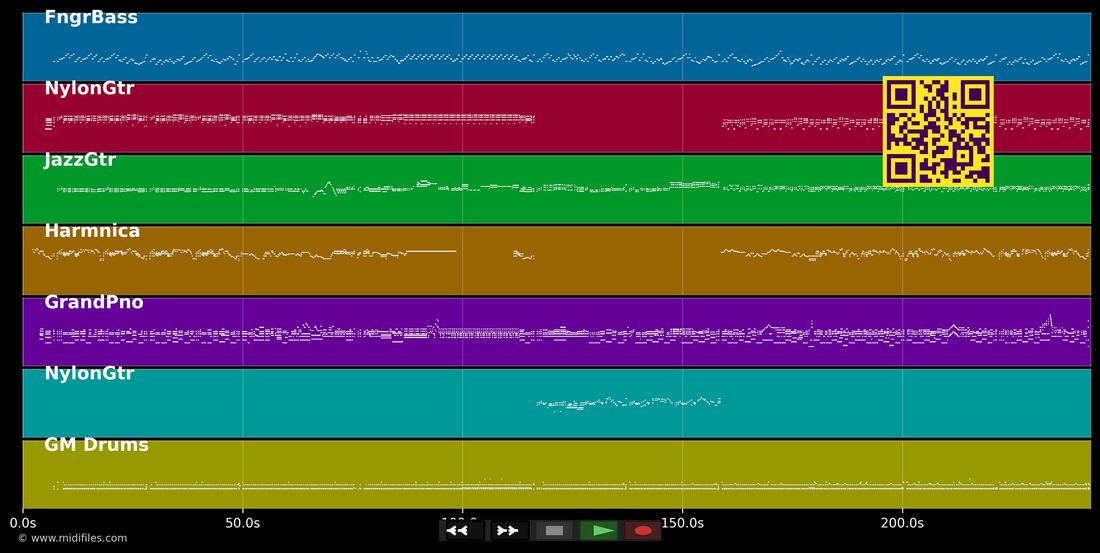Screen dimensions: 1100x553
Task: Select the Harmnica track label
Action: point(92,231)
